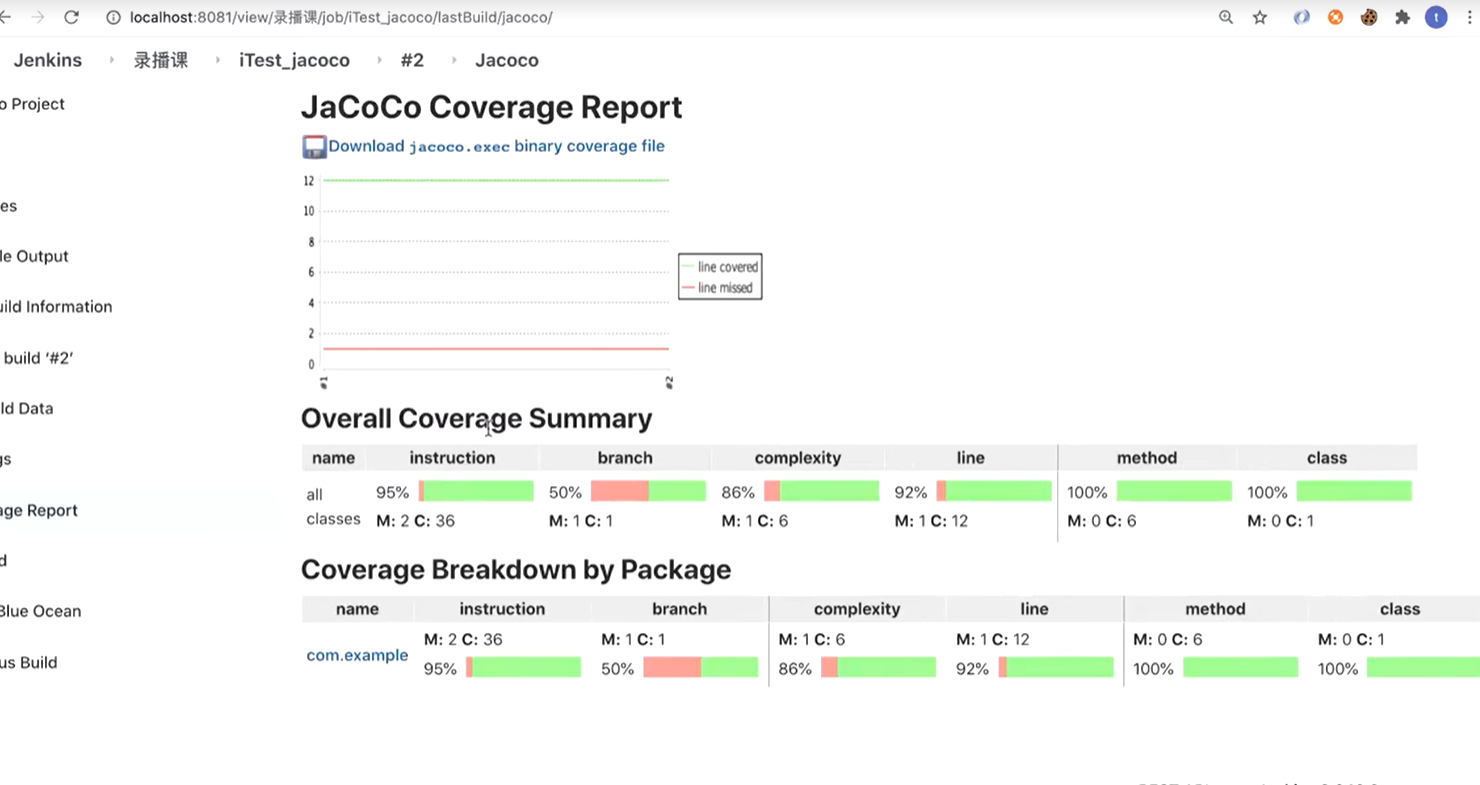Viewport: 1480px width, 785px height.
Task: Expand the arrow after iTest_jacoco in the breadcrumb
Action: click(x=379, y=60)
